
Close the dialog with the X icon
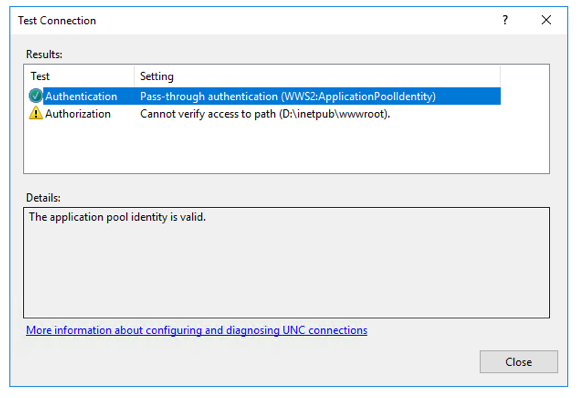point(546,20)
